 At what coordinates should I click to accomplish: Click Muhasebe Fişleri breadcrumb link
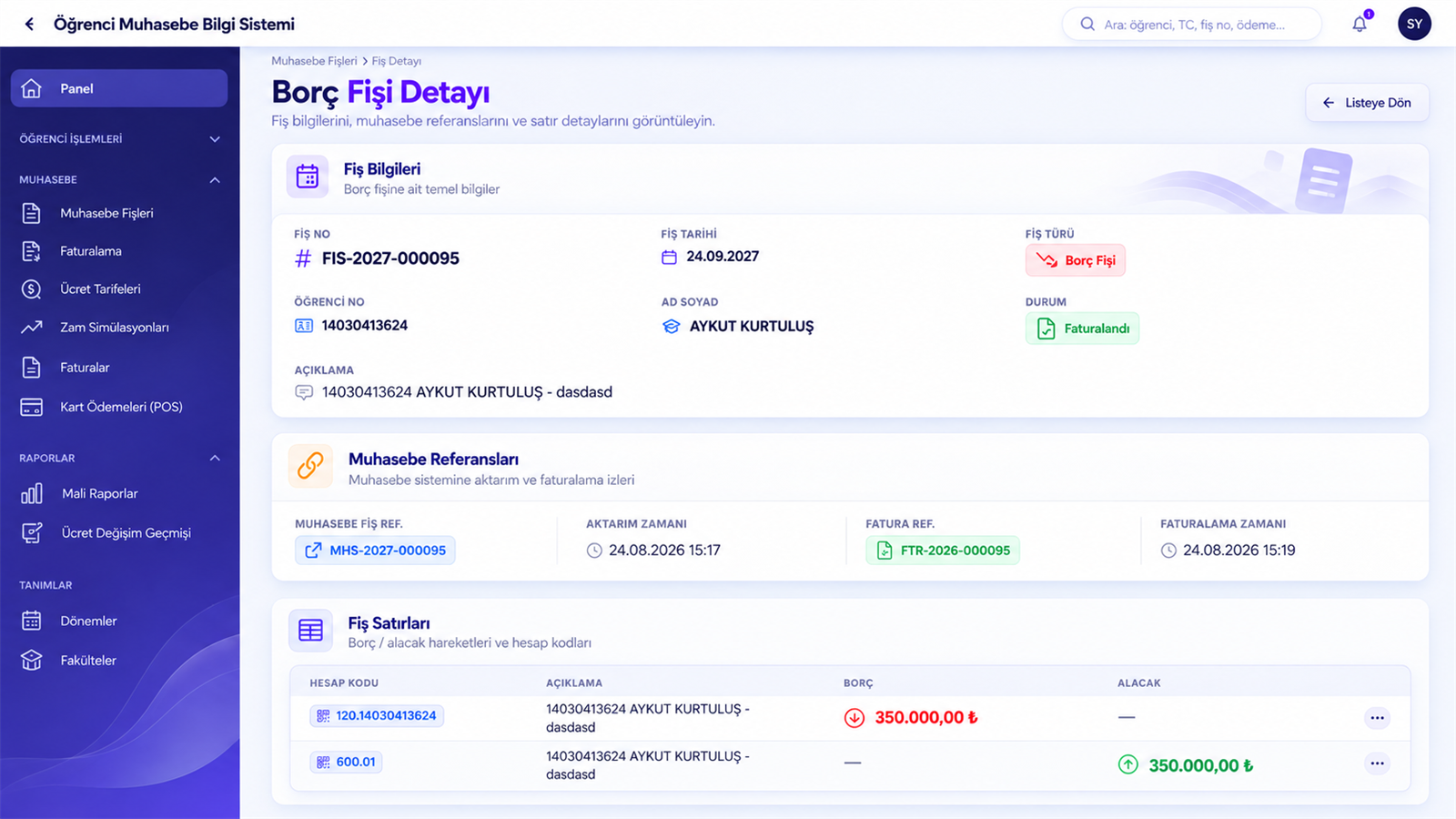314,61
